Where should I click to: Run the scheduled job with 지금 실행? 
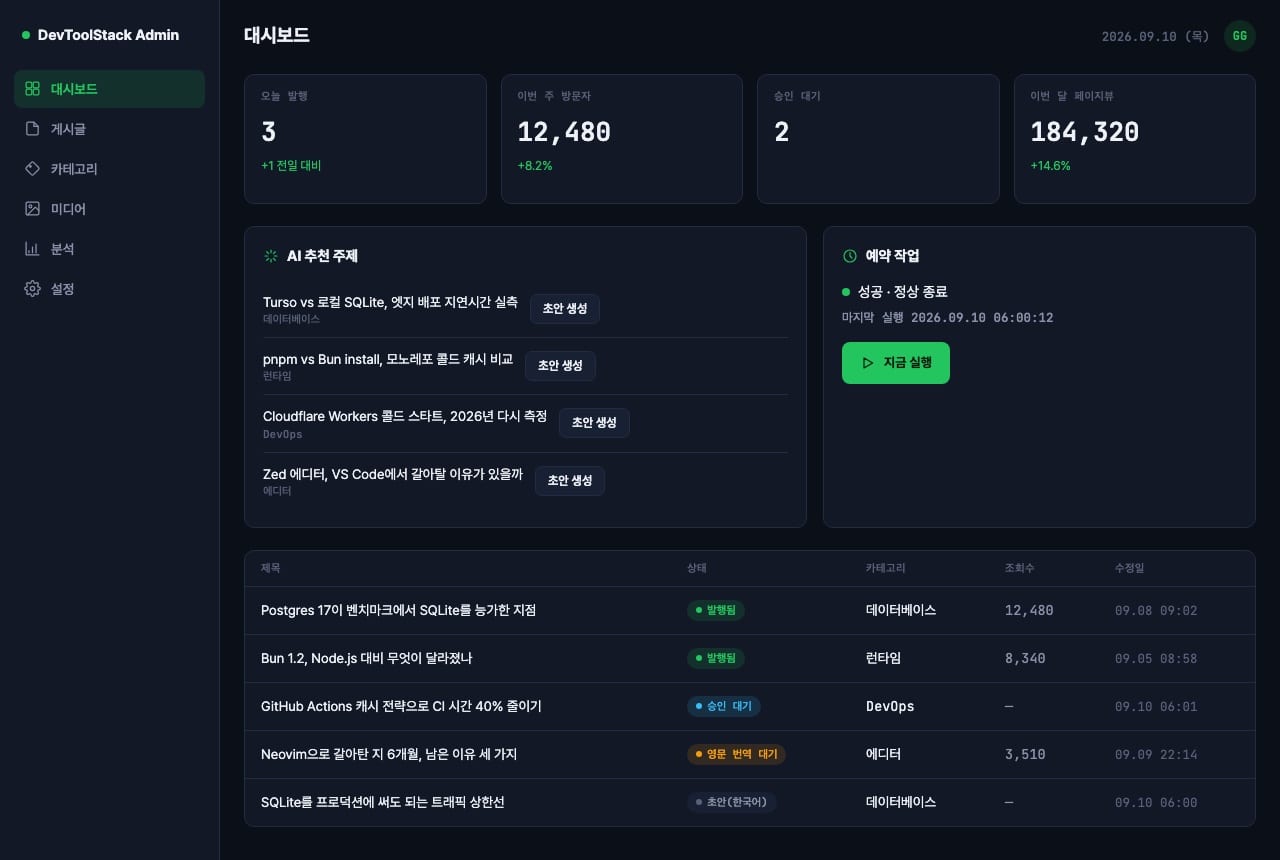896,363
